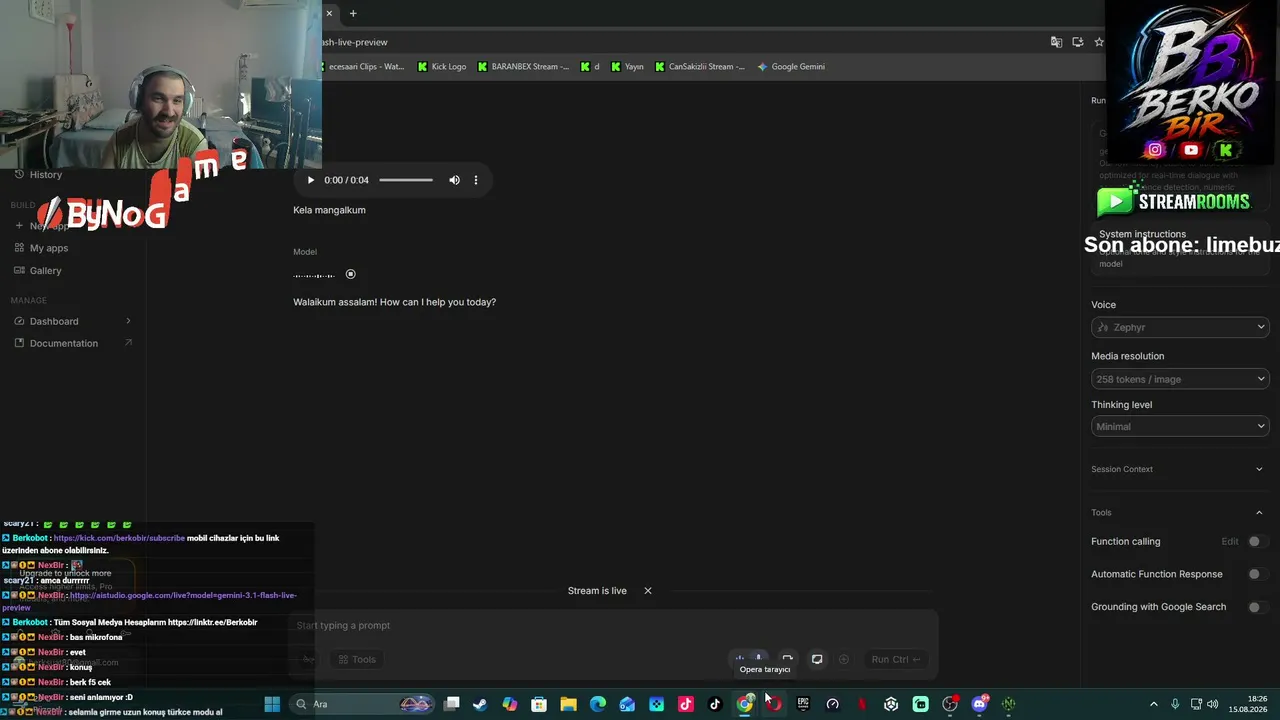Open the kick.com/berkobir/subscribe chat link
1280x720 pixels.
[x=119, y=538]
